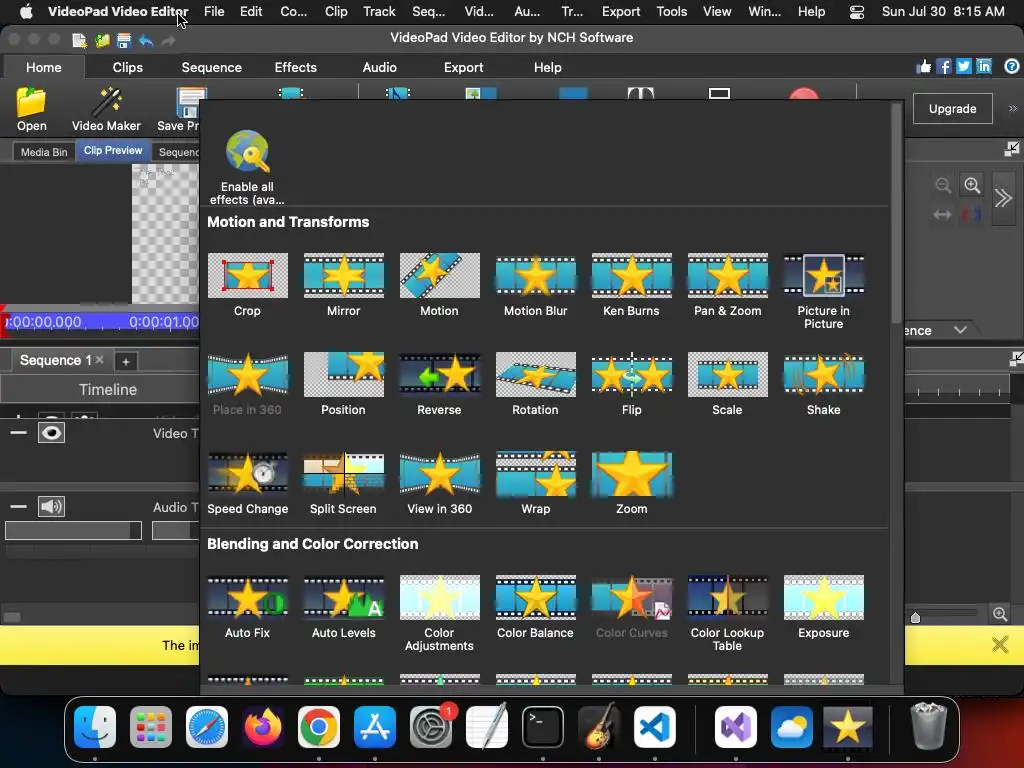
Task: Mute the Audio Track speaker toggle
Action: (x=51, y=507)
